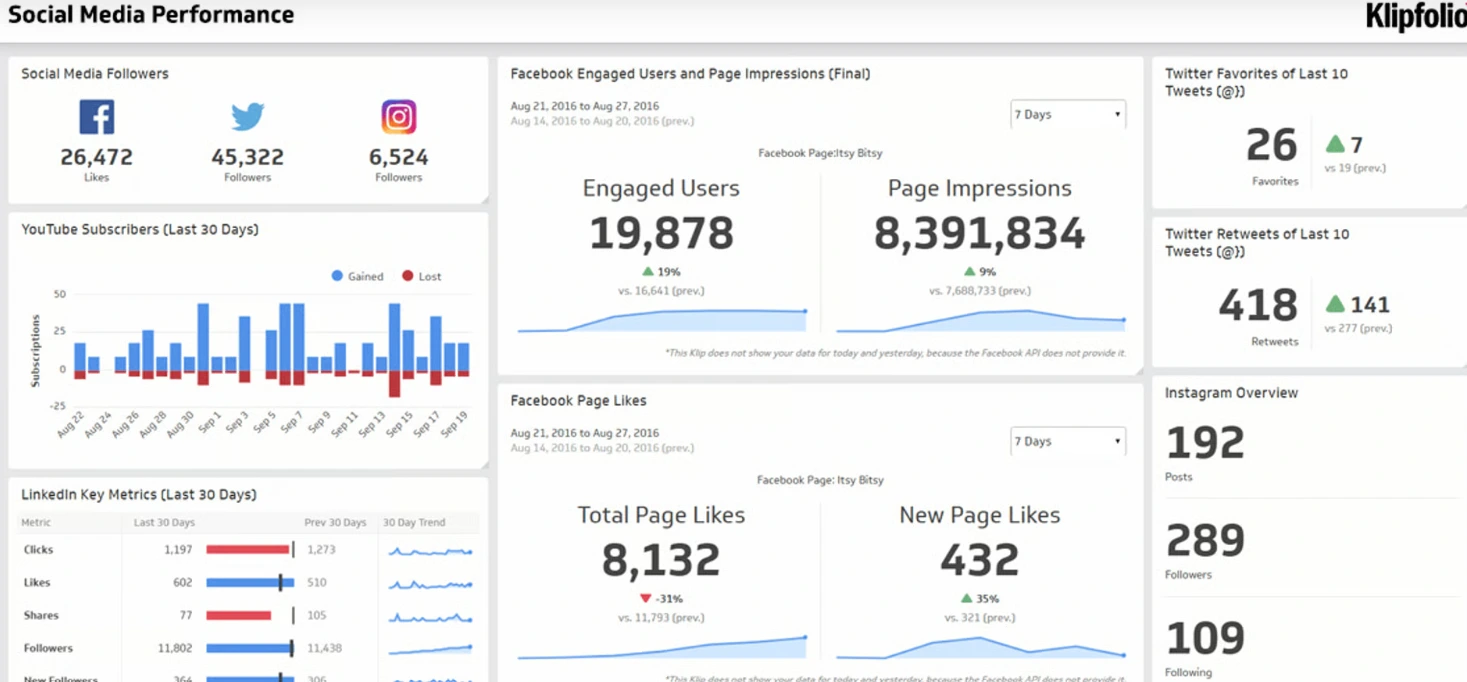
Task: Click the Instagram Overview Posts count 192
Action: coord(1205,443)
